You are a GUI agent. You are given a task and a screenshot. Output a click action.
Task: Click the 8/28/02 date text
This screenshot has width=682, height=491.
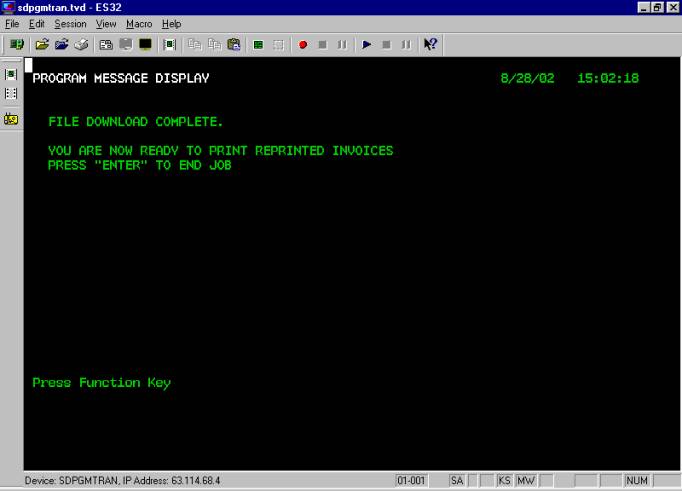pyautogui.click(x=527, y=78)
